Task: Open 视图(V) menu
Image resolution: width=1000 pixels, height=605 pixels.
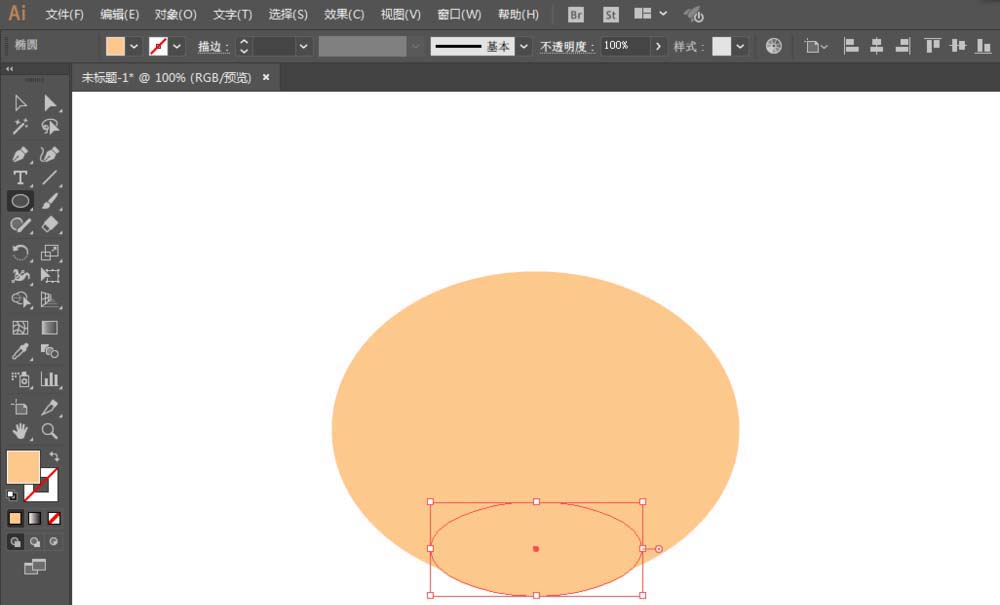Action: pos(401,14)
